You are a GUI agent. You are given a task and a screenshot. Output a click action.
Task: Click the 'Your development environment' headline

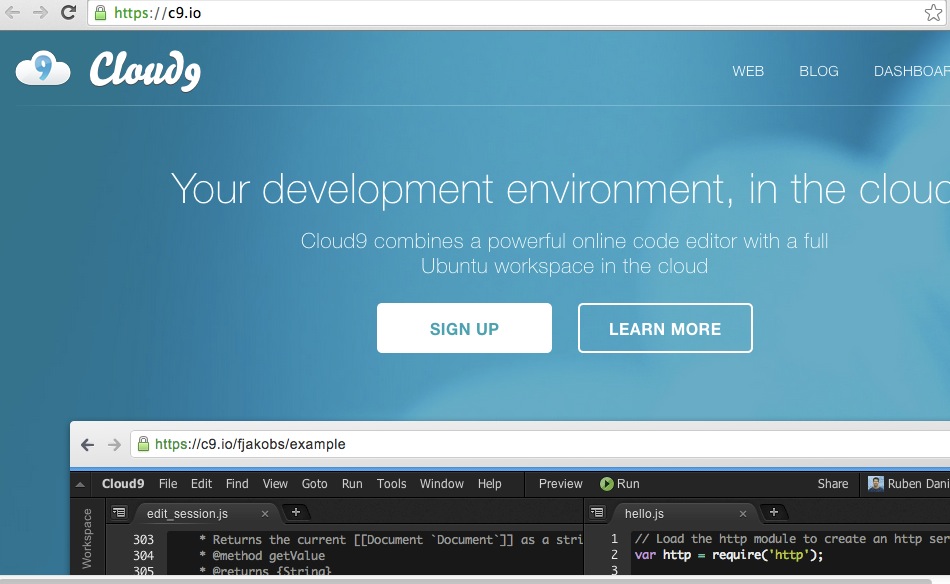560,188
